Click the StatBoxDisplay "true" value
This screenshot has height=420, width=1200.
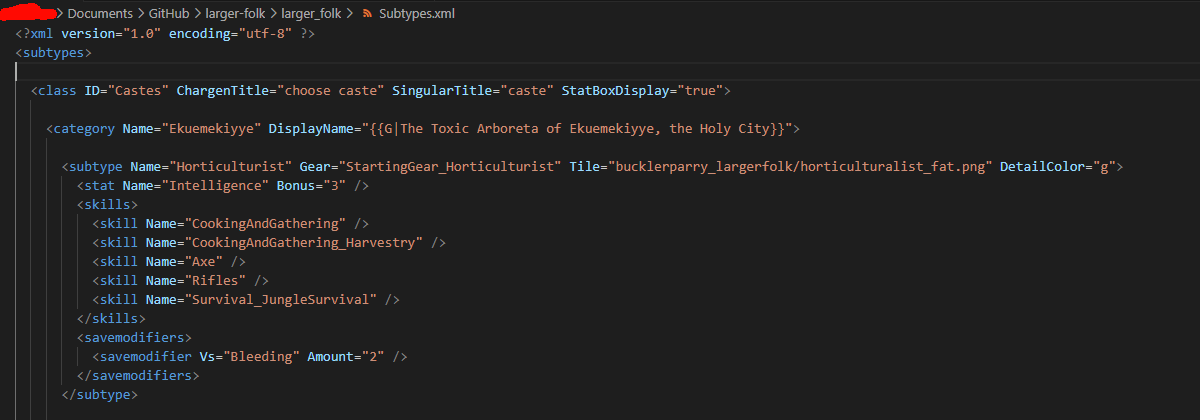(x=698, y=91)
